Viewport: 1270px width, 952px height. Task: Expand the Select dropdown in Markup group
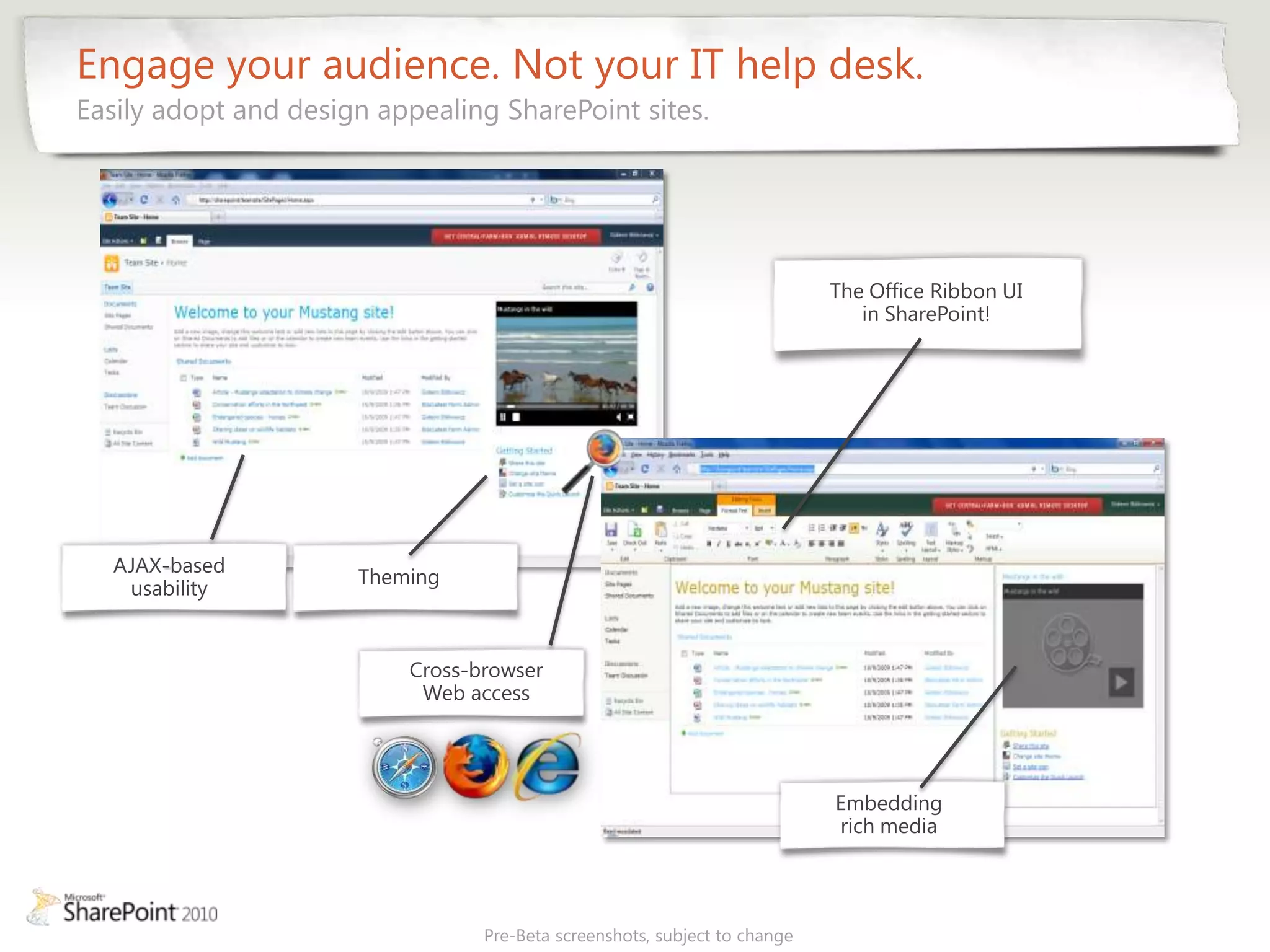click(994, 536)
